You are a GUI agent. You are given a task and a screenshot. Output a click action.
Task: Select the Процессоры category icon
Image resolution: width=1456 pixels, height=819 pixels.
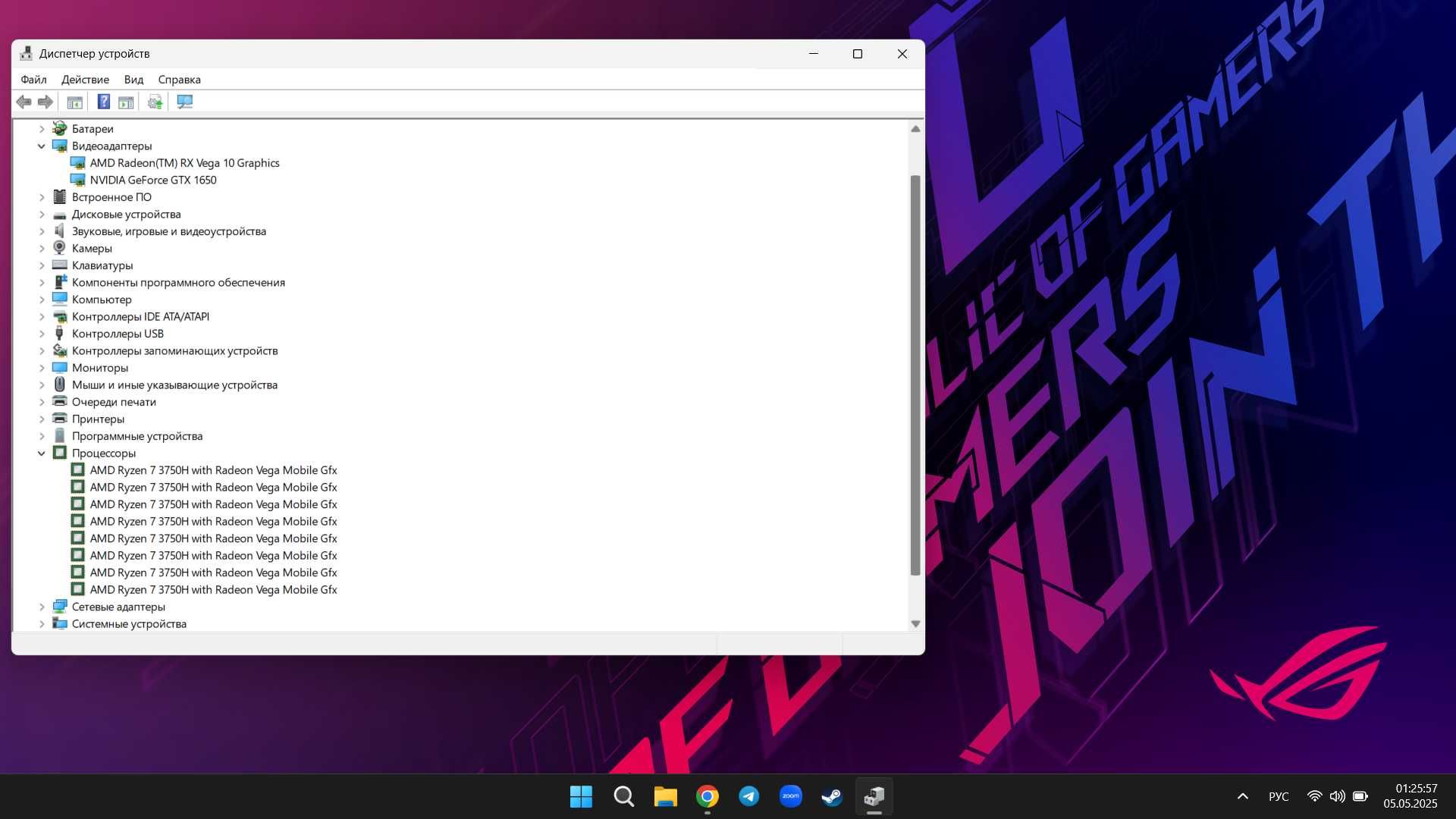pyautogui.click(x=60, y=453)
